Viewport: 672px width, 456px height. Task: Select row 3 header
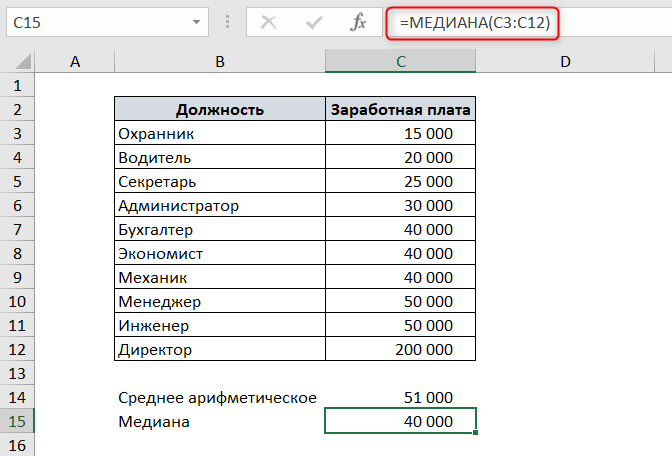coord(17,133)
